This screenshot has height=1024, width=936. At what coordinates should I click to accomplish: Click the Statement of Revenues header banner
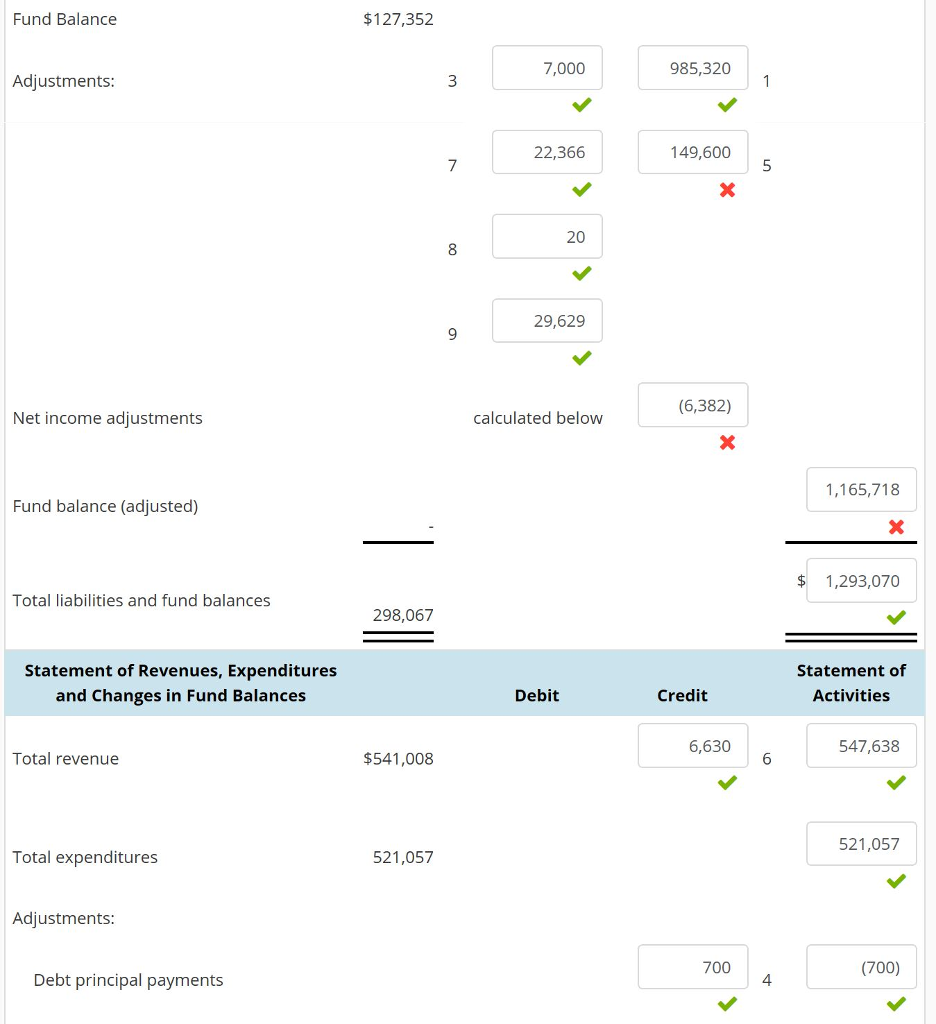pos(178,683)
